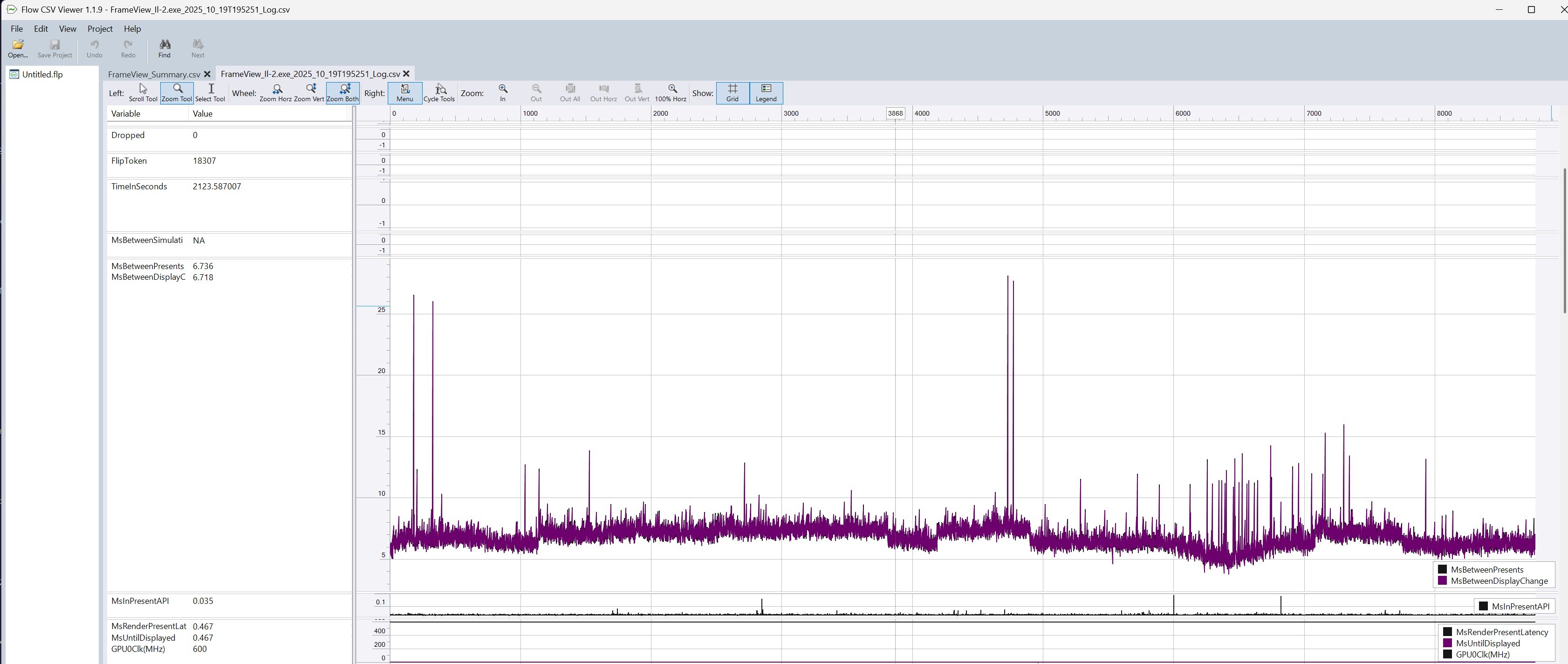The width and height of the screenshot is (1568, 664).
Task: Switch to FrameView_Summary.csv tab
Action: pyautogui.click(x=154, y=74)
